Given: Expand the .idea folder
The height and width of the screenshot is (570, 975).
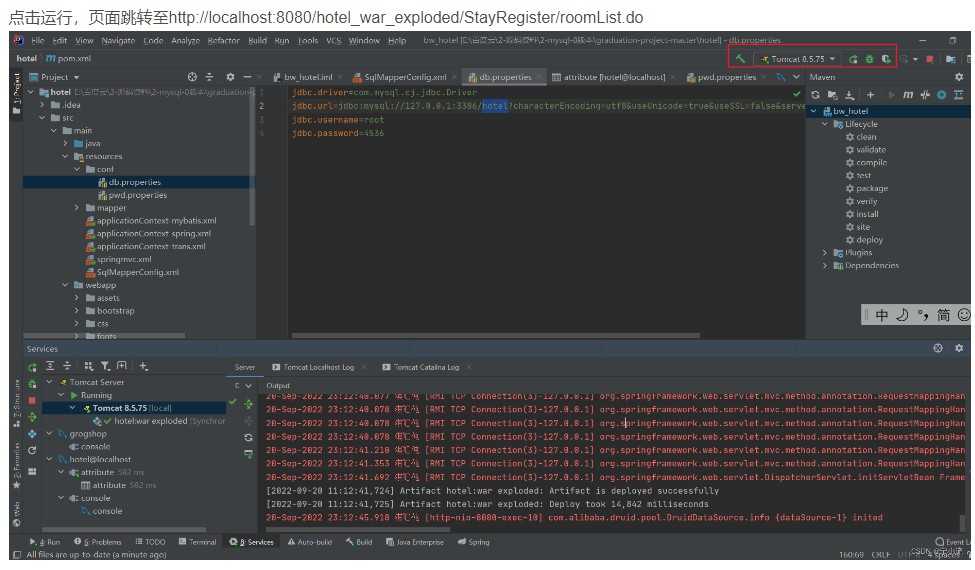Looking at the screenshot, I should pos(44,105).
